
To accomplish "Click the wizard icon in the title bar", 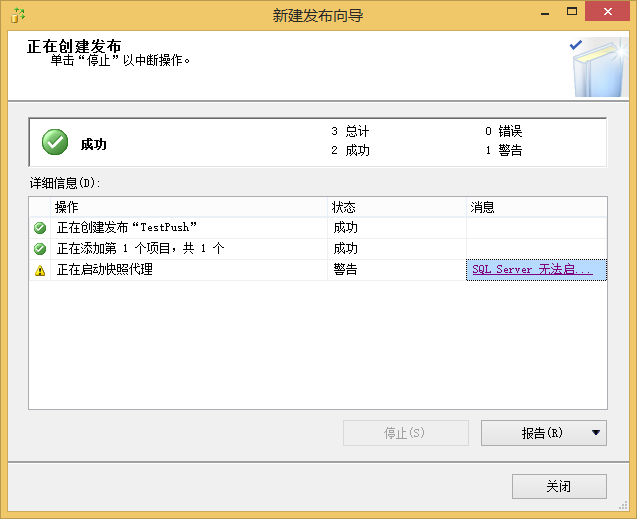I will 17,15.
